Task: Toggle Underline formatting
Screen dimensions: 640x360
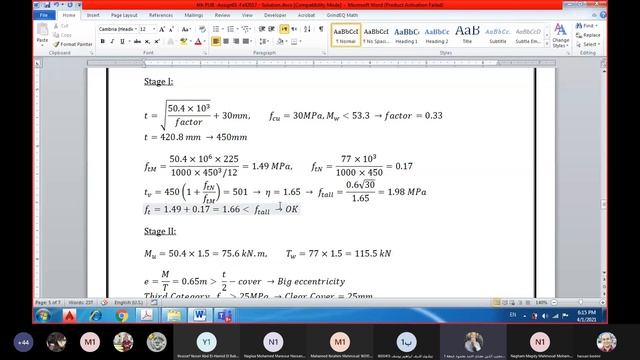Action: [x=122, y=41]
